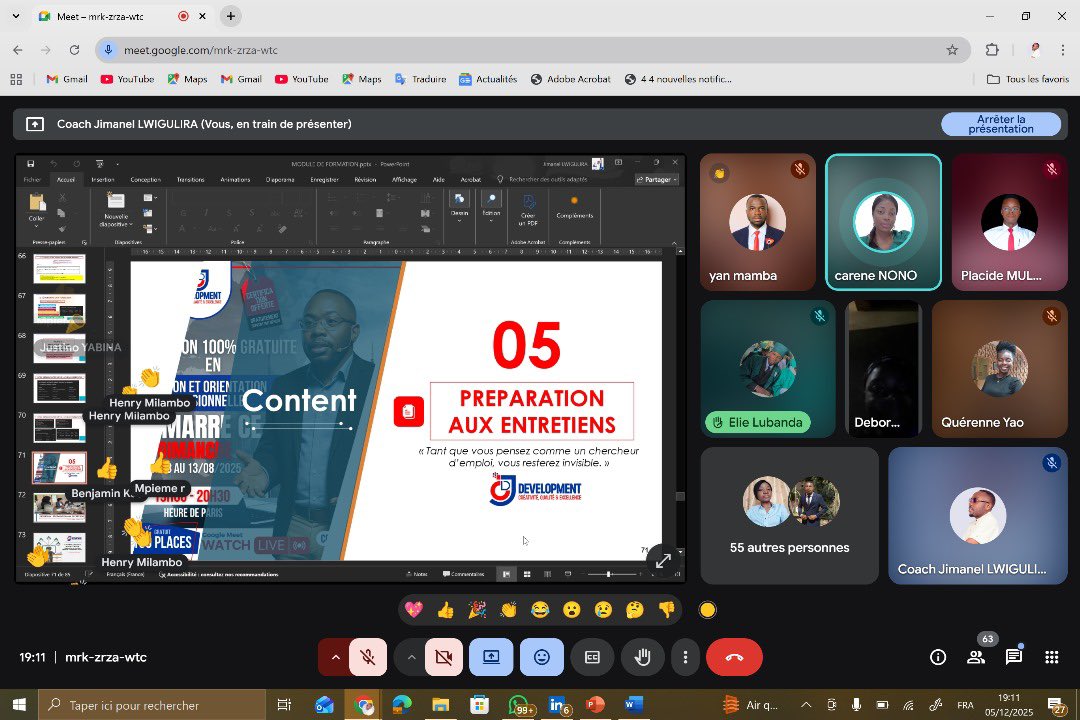
Task: Open the Tous les favoris folder
Action: pyautogui.click(x=1028, y=79)
